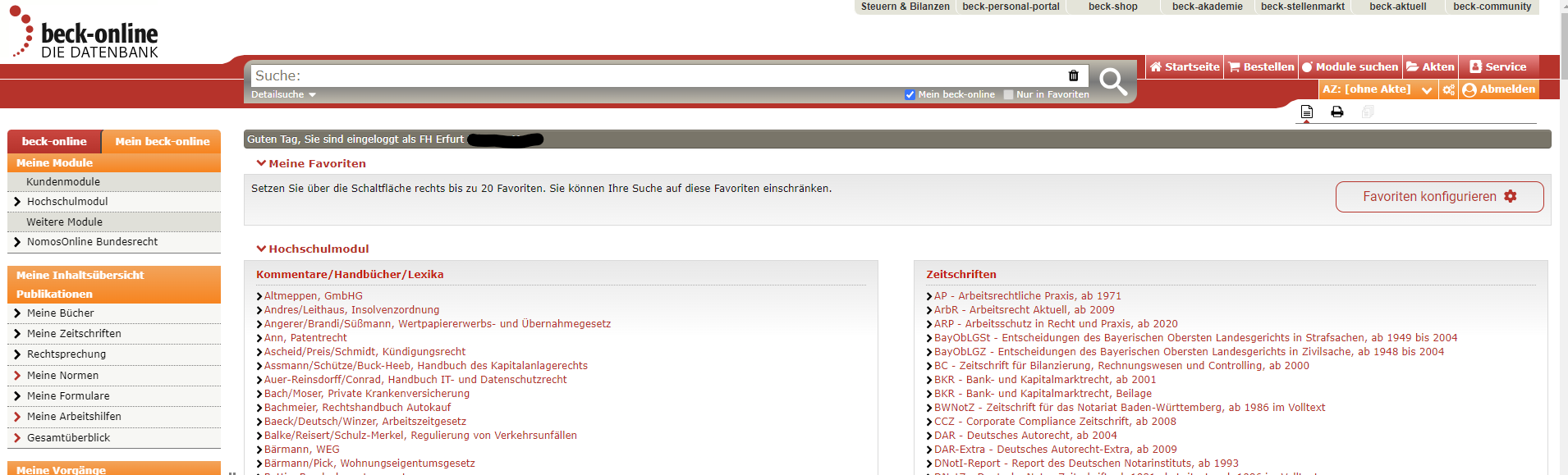Click the document view icon
Viewport: 1568px width, 475px height.
click(1306, 112)
